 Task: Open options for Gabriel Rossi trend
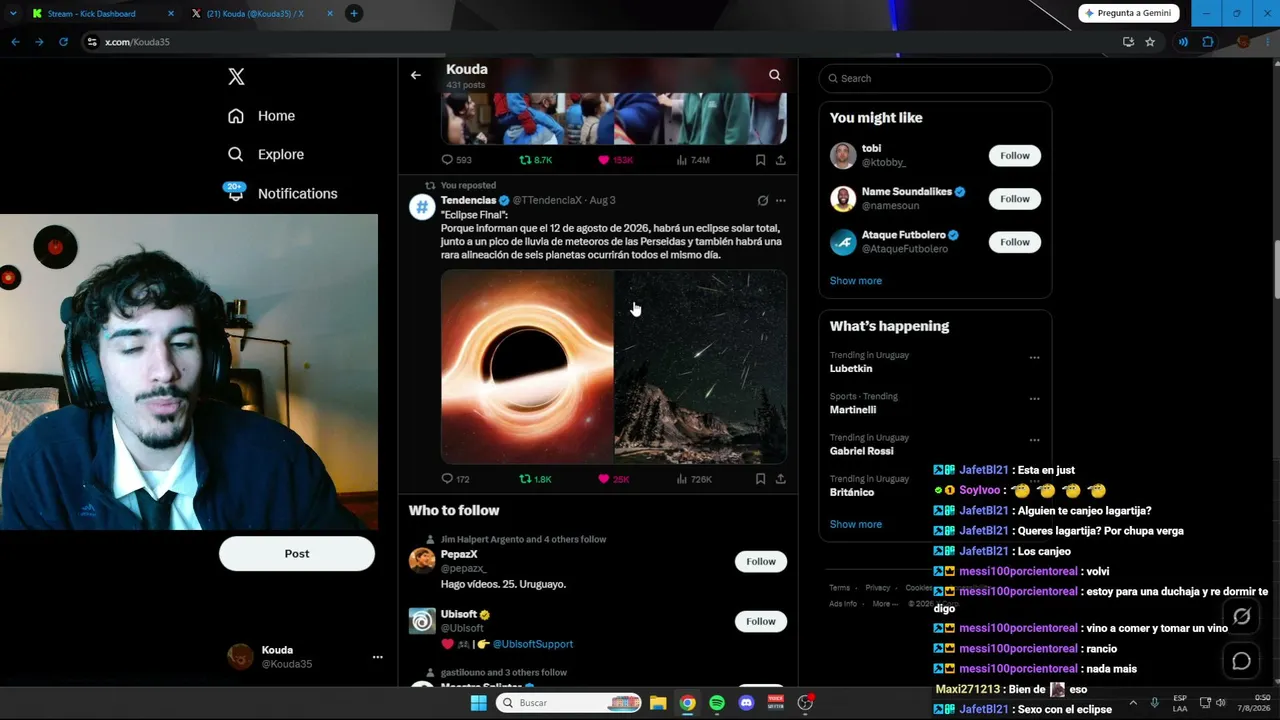[1035, 439]
